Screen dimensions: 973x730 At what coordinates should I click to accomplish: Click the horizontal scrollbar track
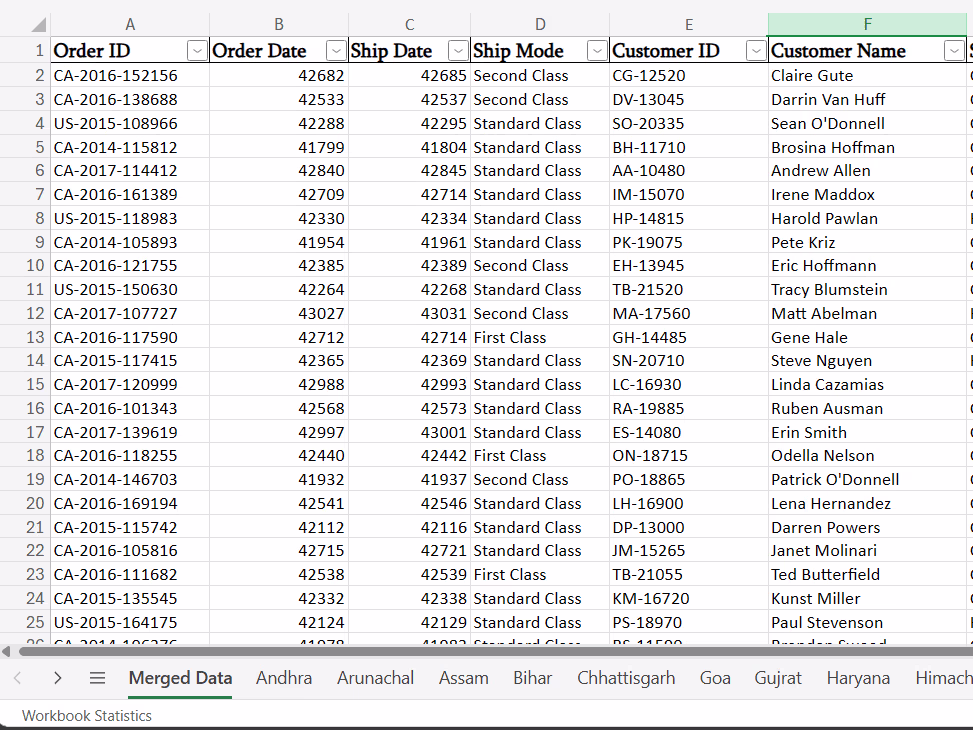click(495, 651)
